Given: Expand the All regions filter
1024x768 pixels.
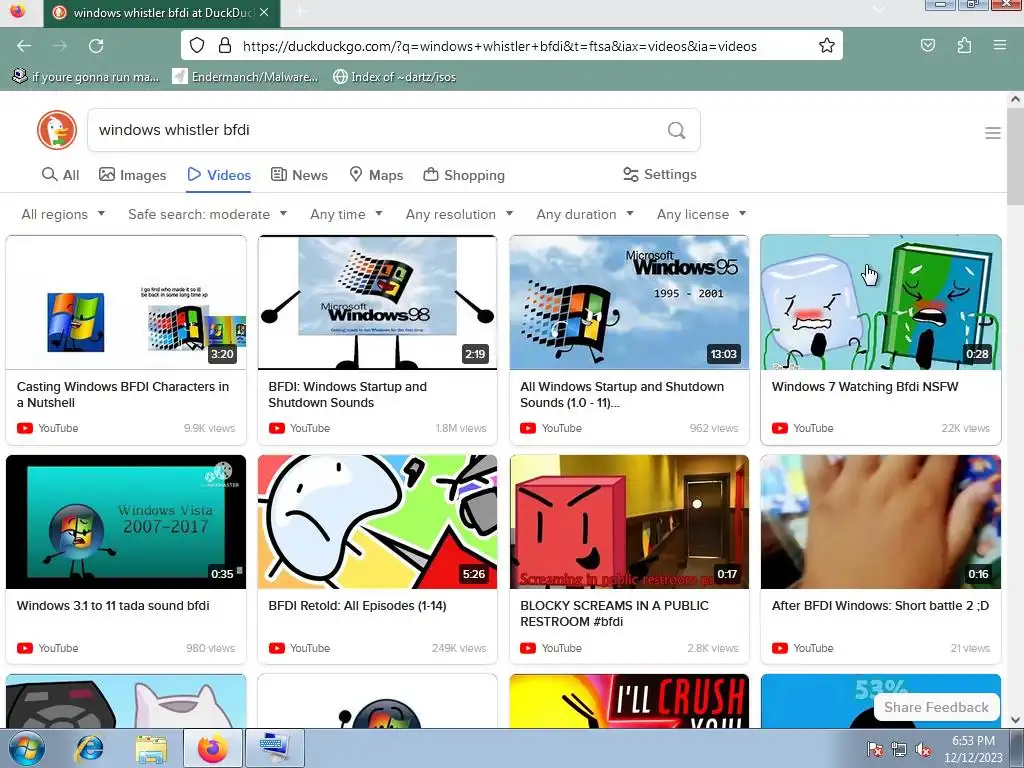Looking at the screenshot, I should click(63, 214).
